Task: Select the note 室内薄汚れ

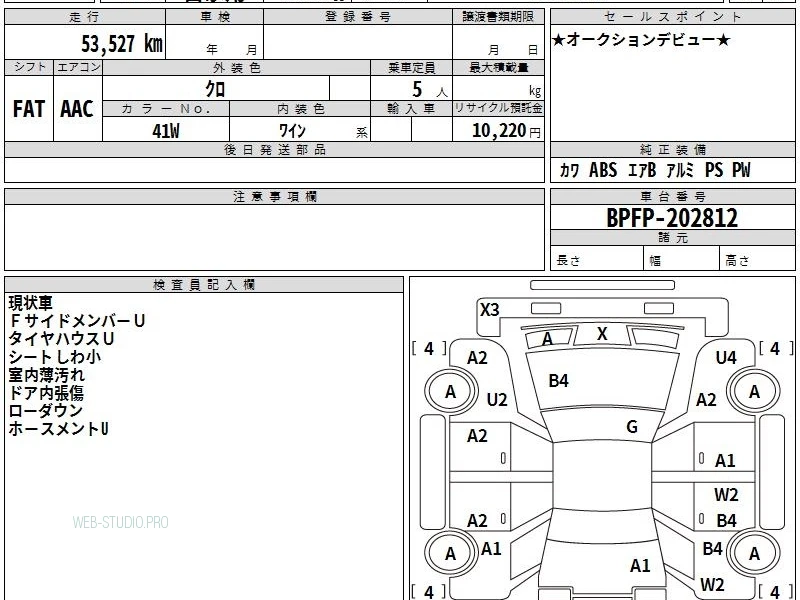Action: point(46,375)
